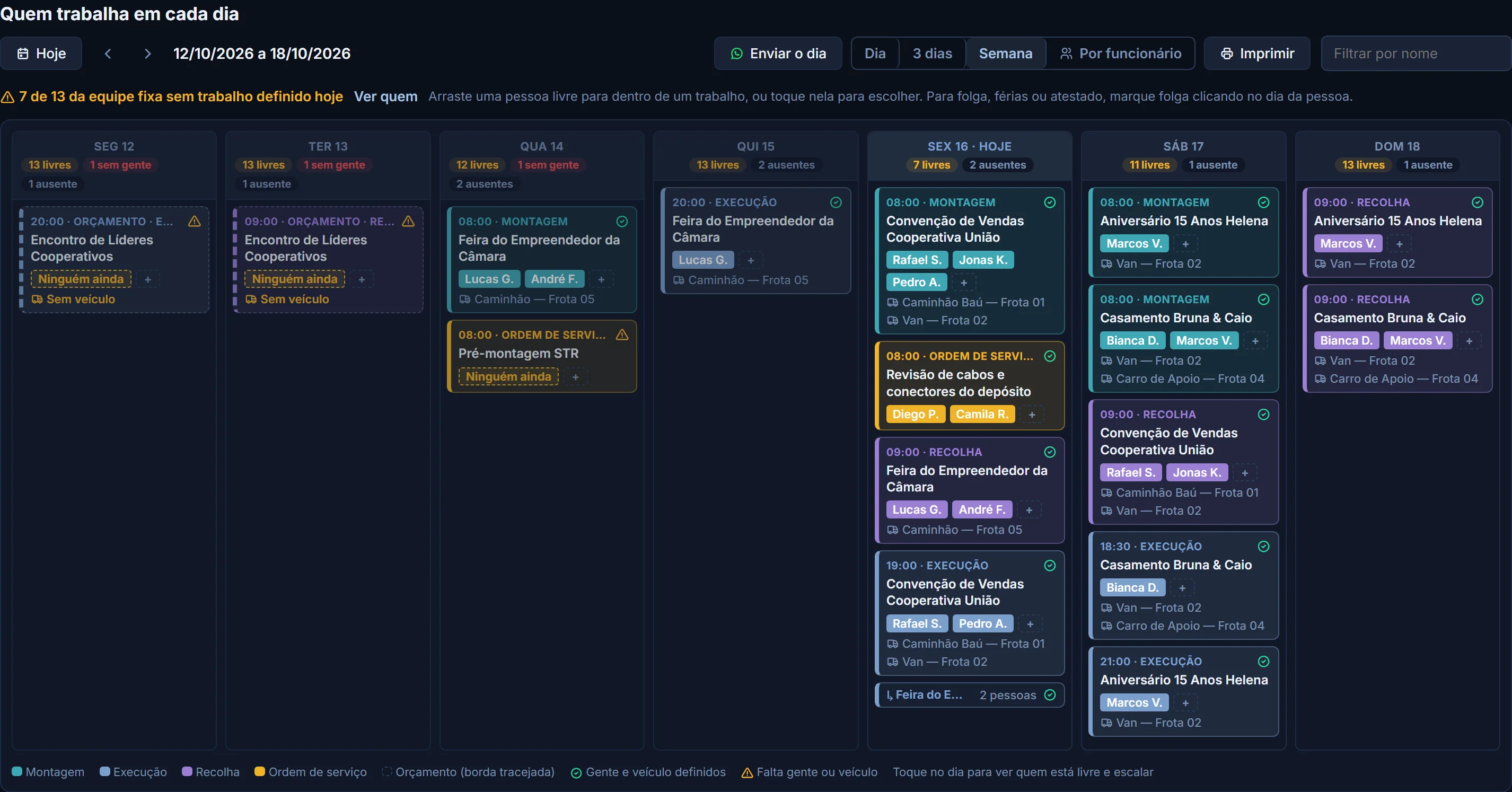Expand the collapsed Feira do E... 2 pessoas row
This screenshot has height=792, width=1512.
point(969,695)
